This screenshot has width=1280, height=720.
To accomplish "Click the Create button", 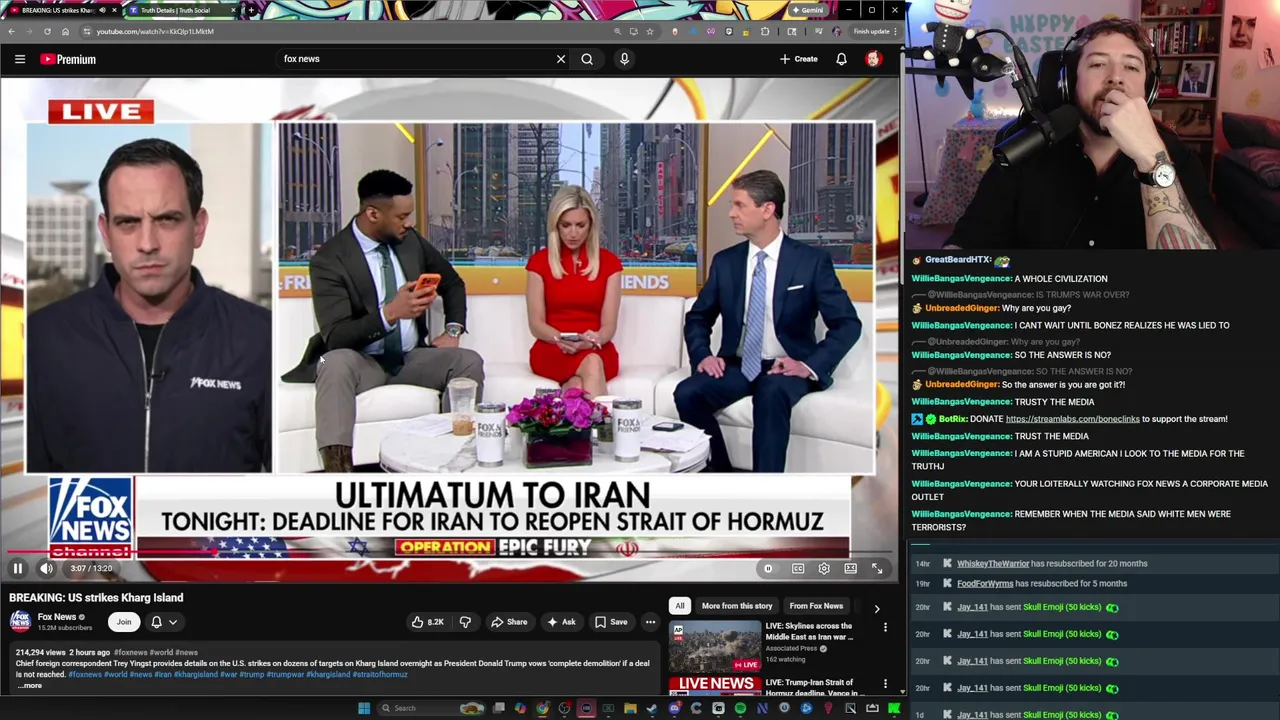I will pos(799,59).
